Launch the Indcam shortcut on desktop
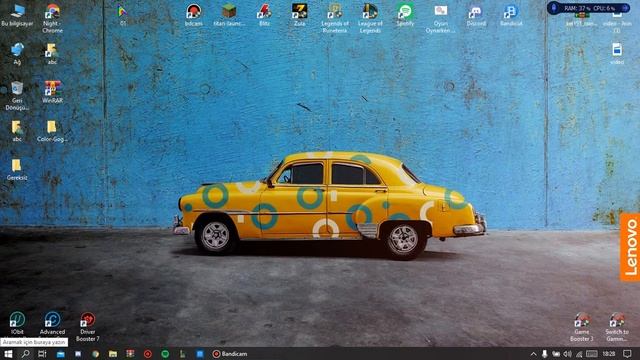 (193, 16)
